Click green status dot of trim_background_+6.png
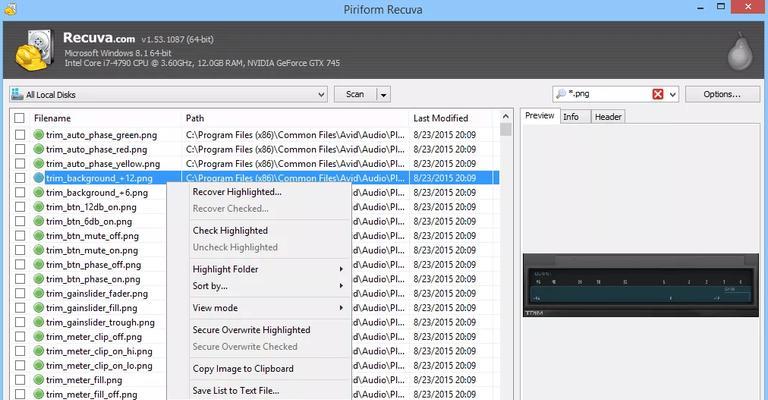Image resolution: width=768 pixels, height=400 pixels. pyautogui.click(x=39, y=192)
